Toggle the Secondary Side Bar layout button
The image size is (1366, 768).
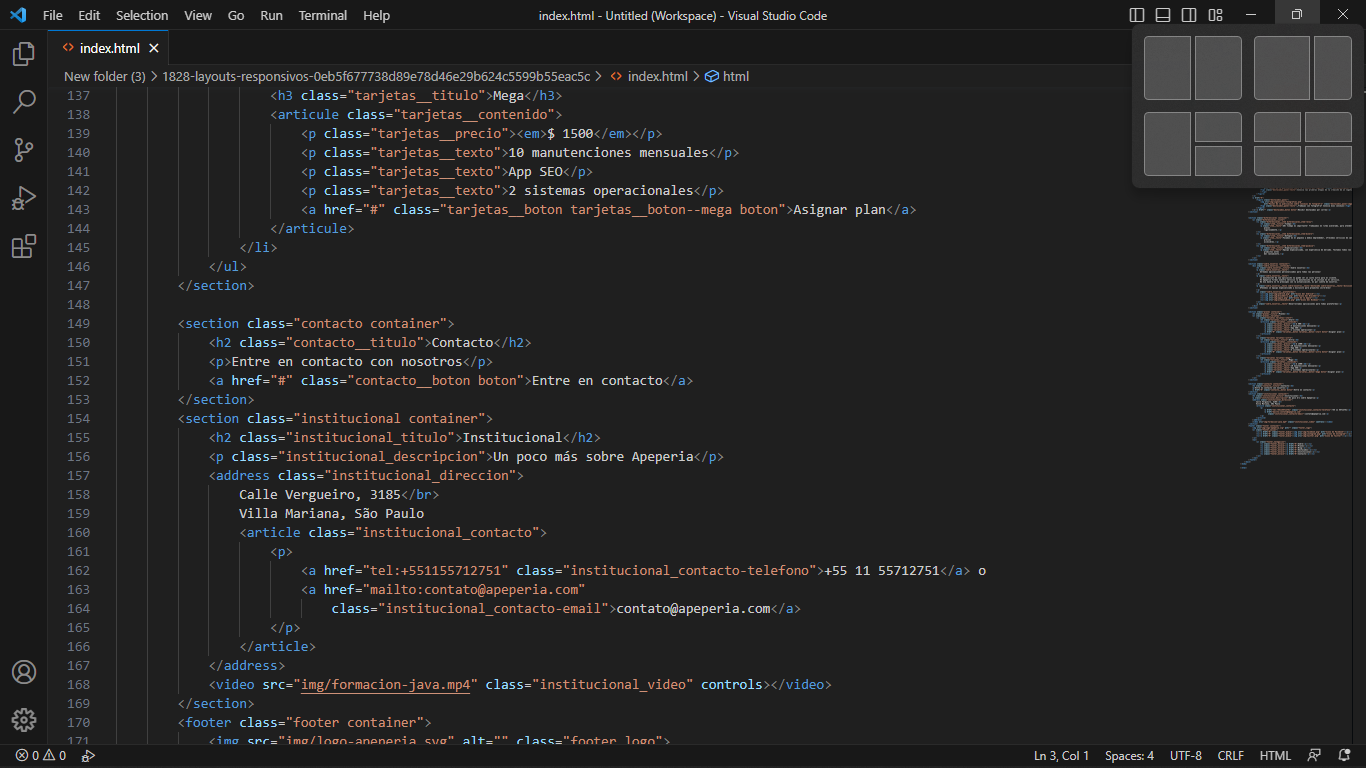(x=1189, y=15)
